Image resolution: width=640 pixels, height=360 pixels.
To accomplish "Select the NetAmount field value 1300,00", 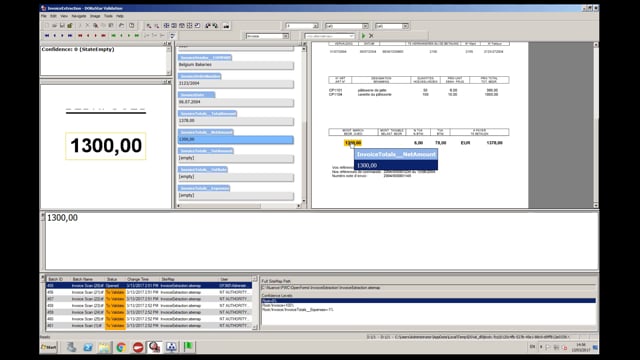I will pyautogui.click(x=236, y=140).
